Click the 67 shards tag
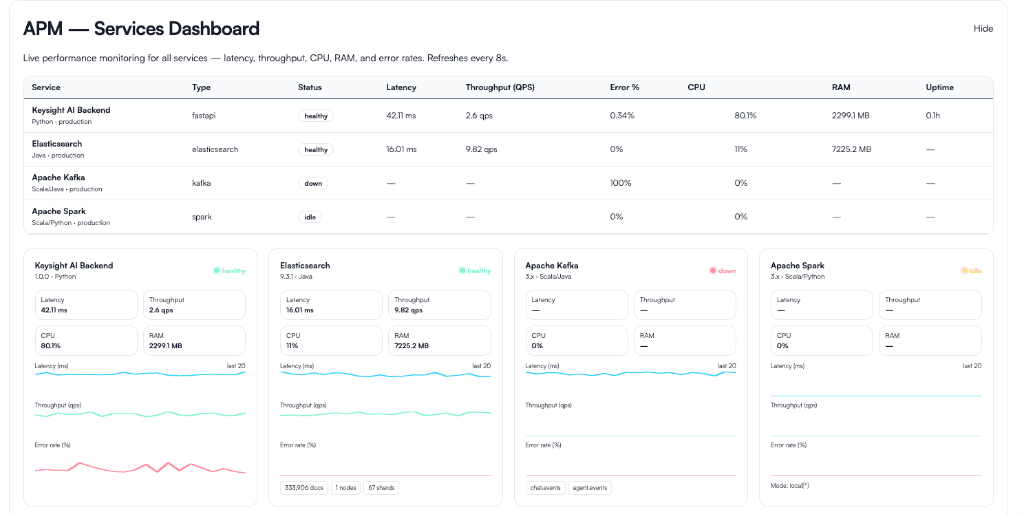 (381, 488)
